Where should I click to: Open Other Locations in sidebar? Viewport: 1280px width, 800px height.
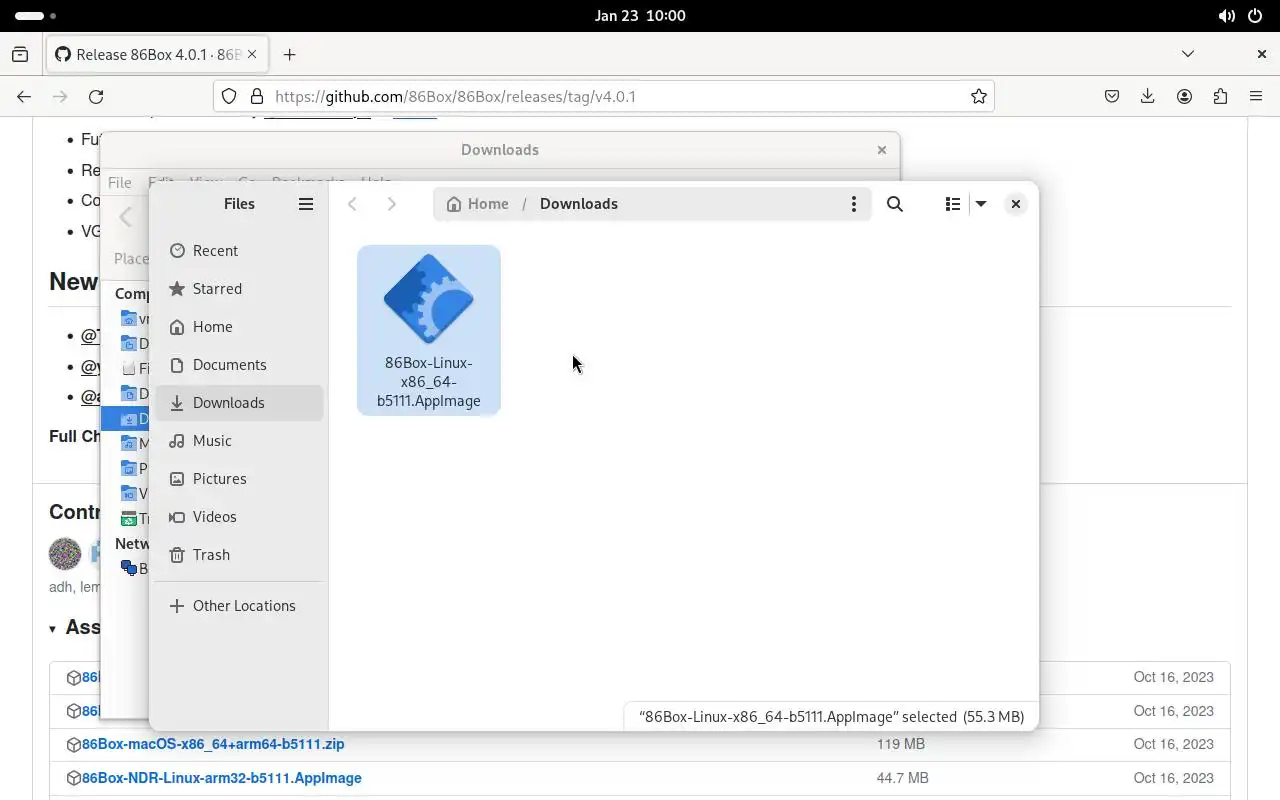(239, 606)
